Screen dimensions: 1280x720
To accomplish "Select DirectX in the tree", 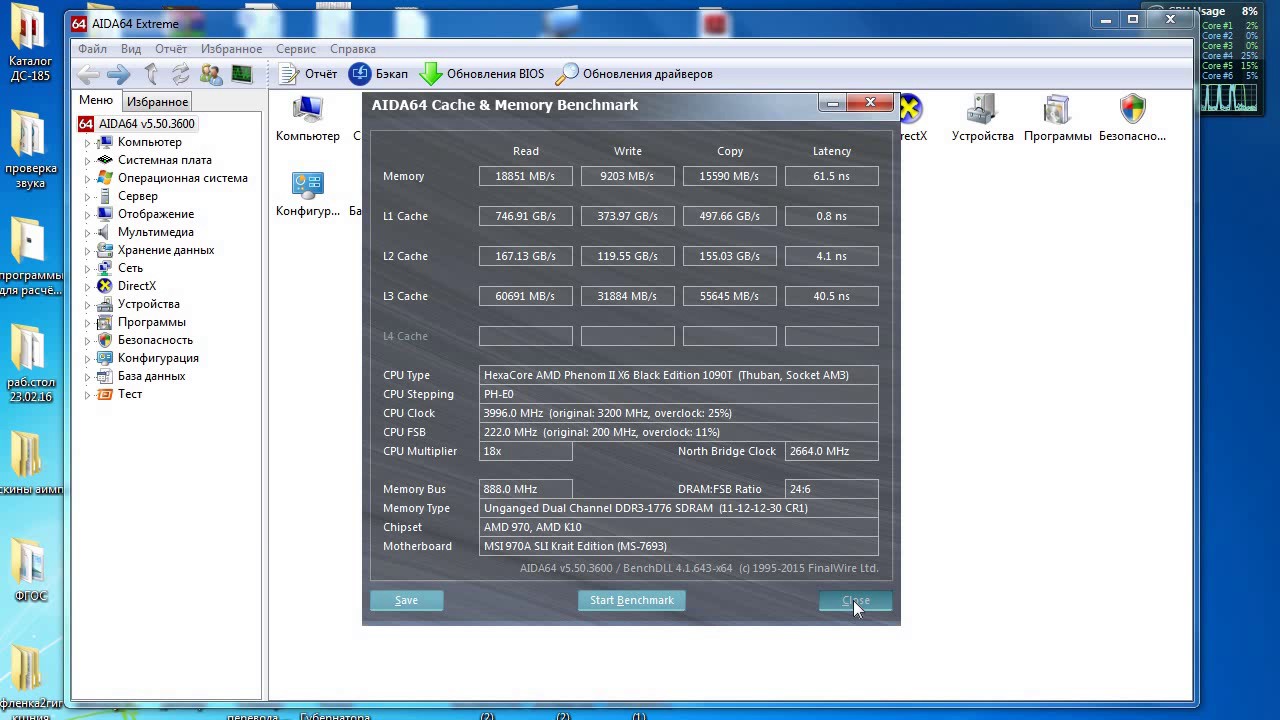I will 136,286.
